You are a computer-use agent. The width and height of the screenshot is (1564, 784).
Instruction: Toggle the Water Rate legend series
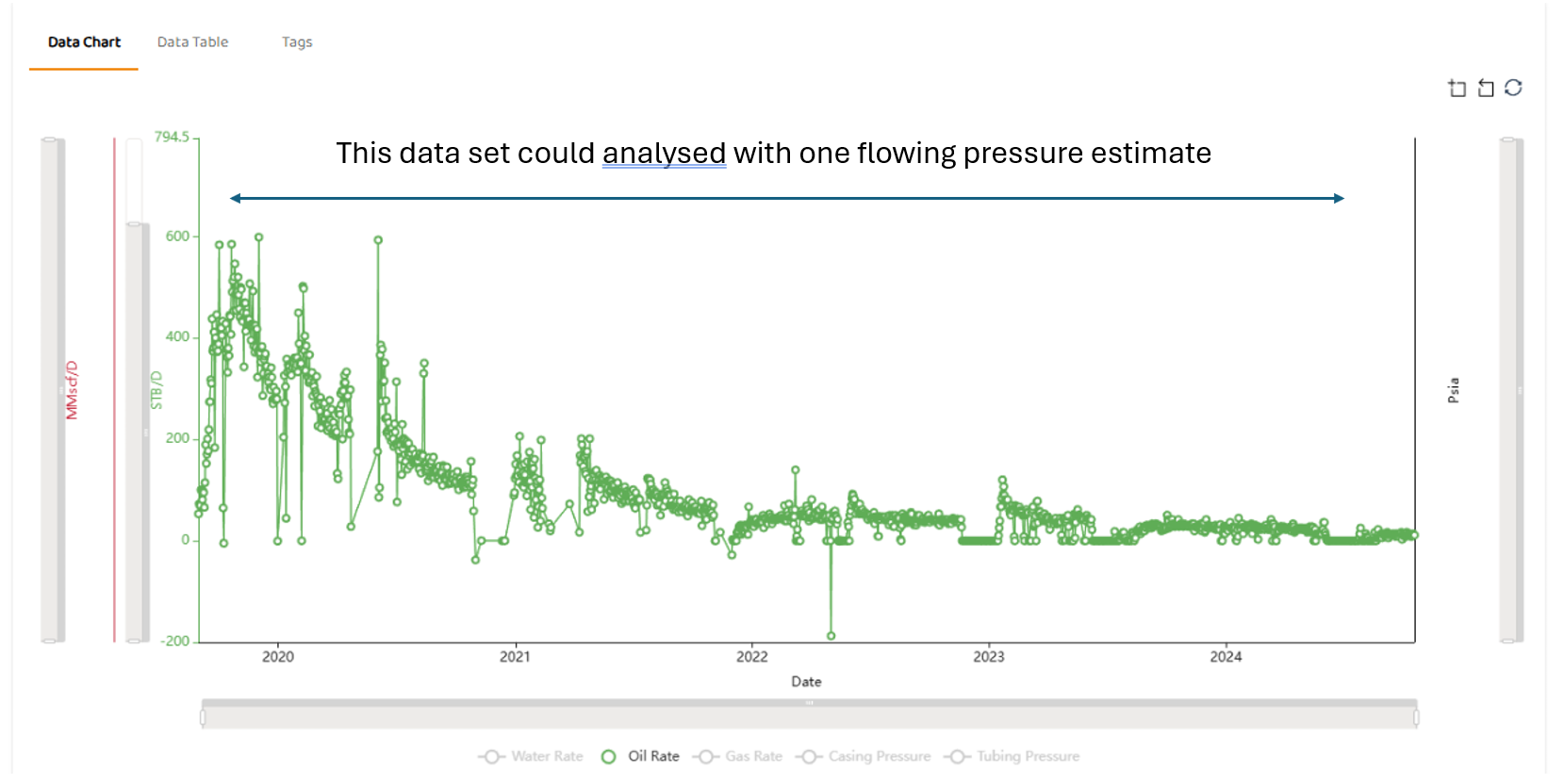point(532,757)
